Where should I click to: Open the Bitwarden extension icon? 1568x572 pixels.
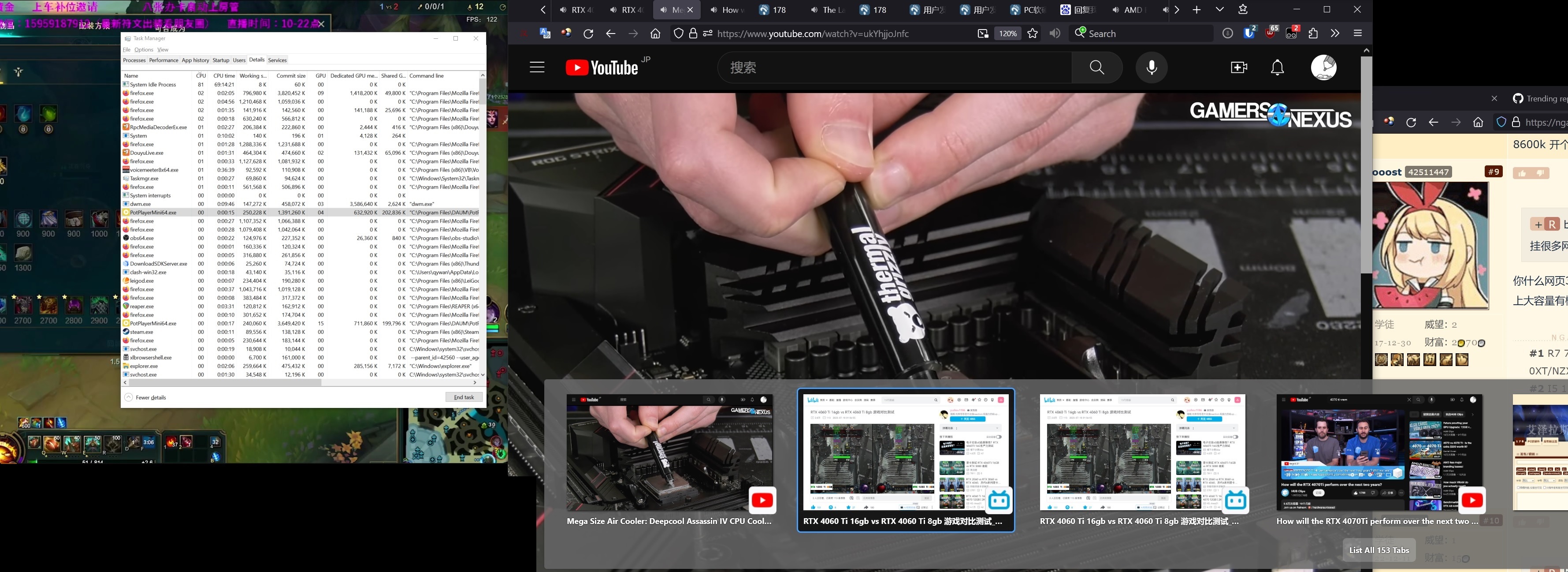click(x=1249, y=33)
